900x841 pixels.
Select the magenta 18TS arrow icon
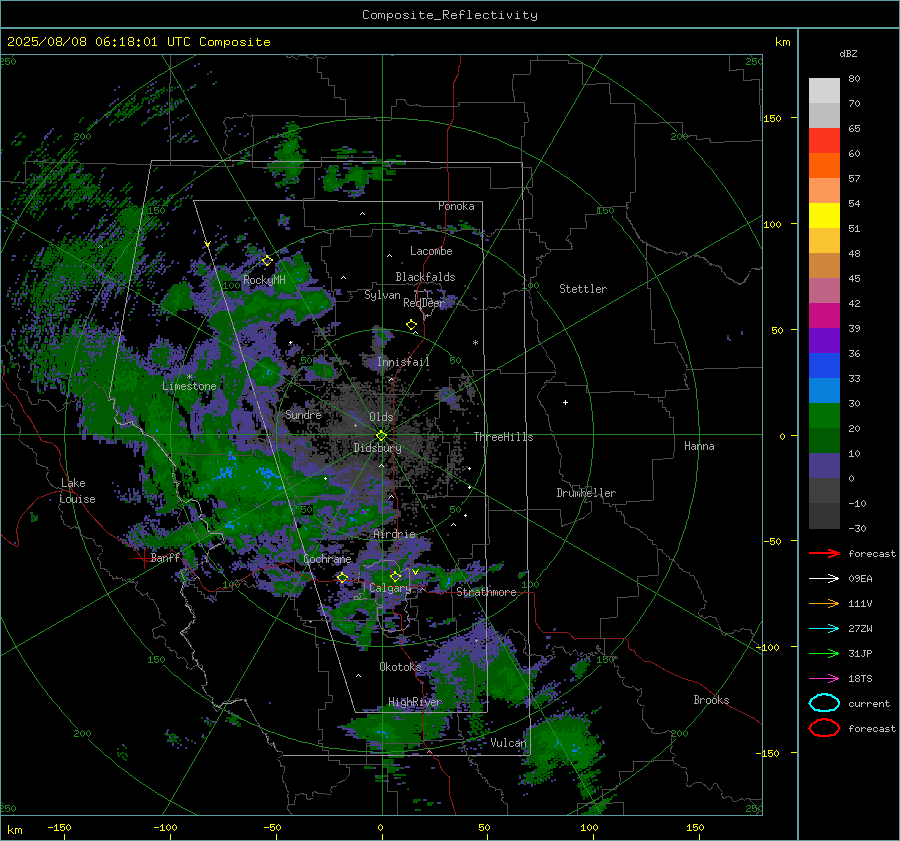[x=824, y=679]
